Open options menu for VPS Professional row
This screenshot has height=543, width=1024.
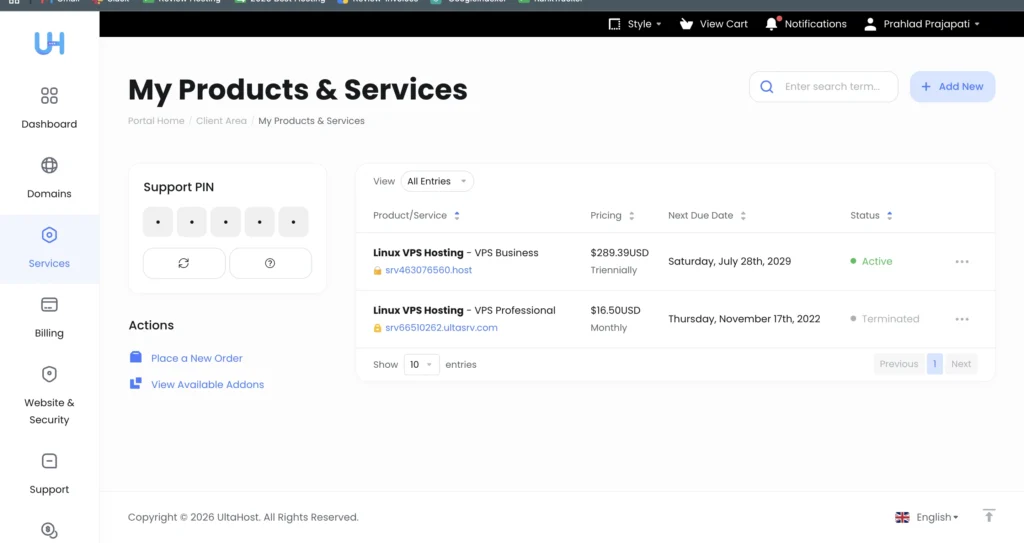(x=962, y=319)
